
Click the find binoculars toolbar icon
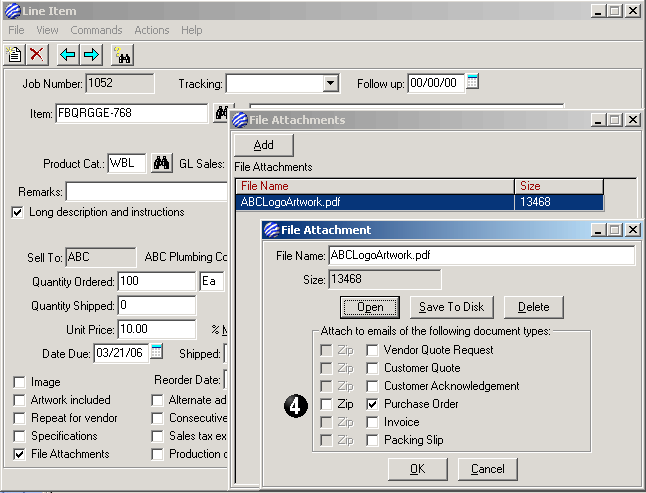click(x=123, y=54)
